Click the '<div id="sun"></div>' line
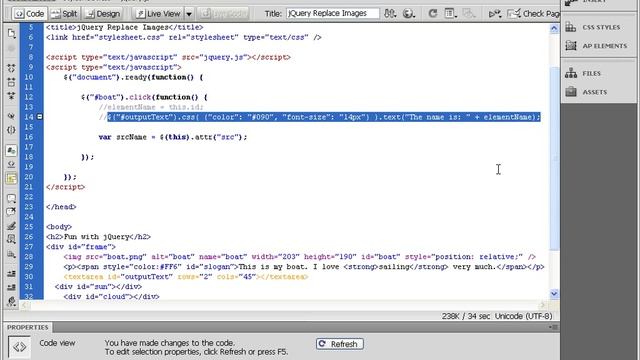This screenshot has width=640, height=360. [98, 287]
